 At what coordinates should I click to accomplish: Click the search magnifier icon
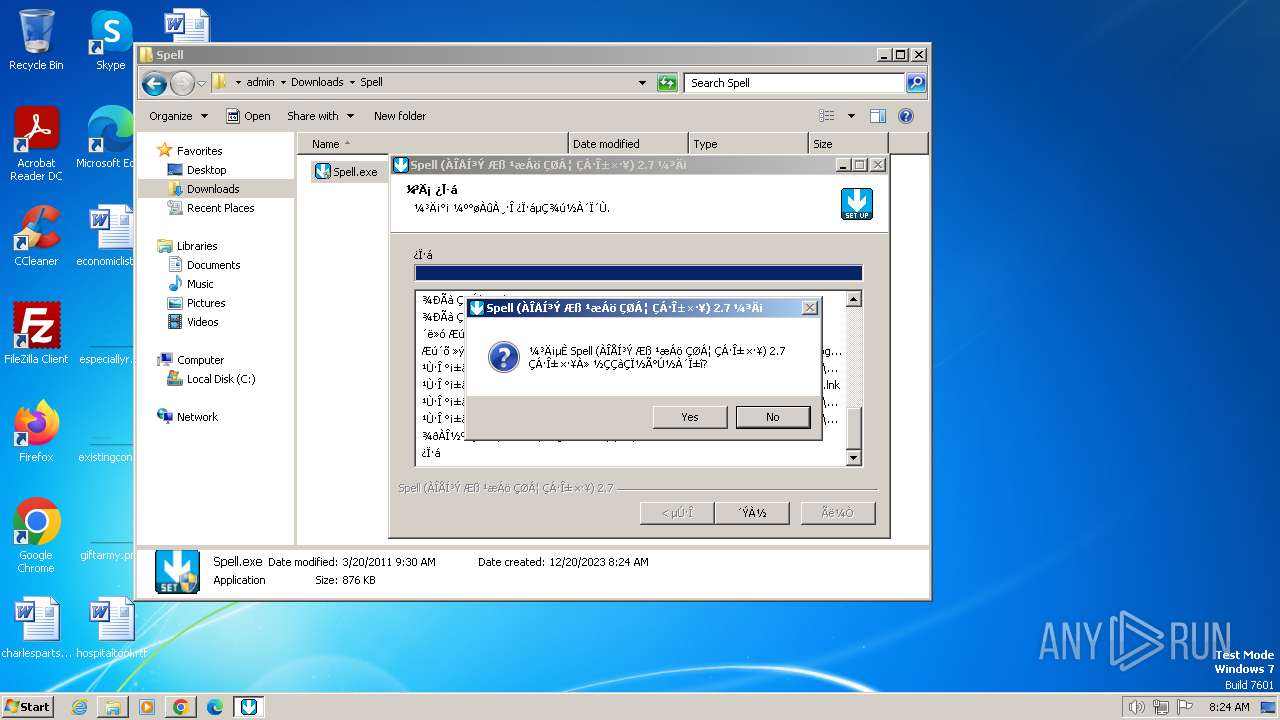(x=916, y=83)
